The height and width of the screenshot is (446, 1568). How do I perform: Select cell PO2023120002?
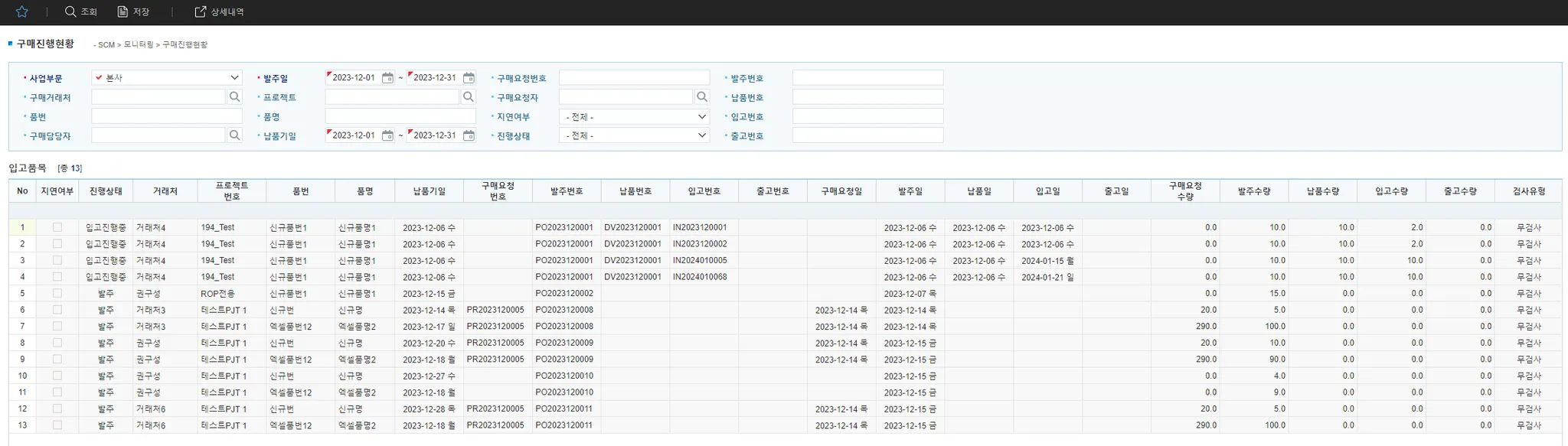coord(567,293)
